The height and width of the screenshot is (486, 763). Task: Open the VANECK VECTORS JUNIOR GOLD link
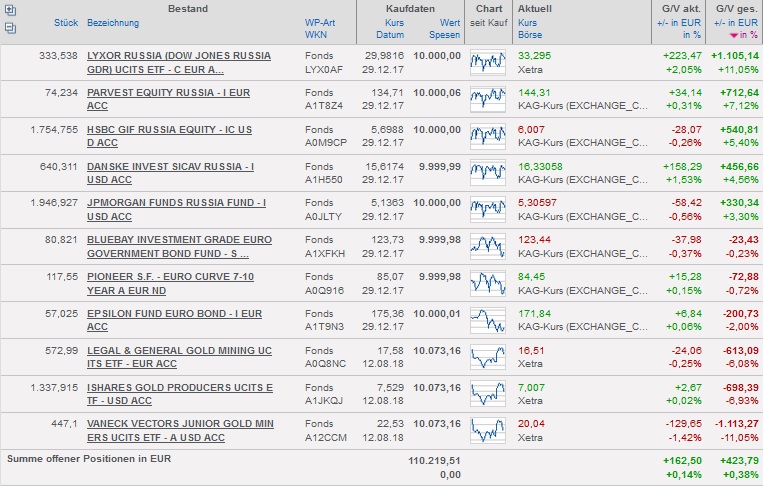coord(180,431)
